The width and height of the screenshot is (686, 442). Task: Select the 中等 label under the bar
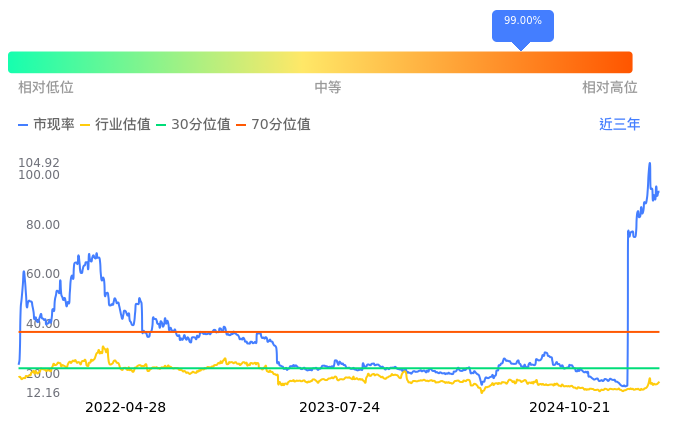pos(328,88)
